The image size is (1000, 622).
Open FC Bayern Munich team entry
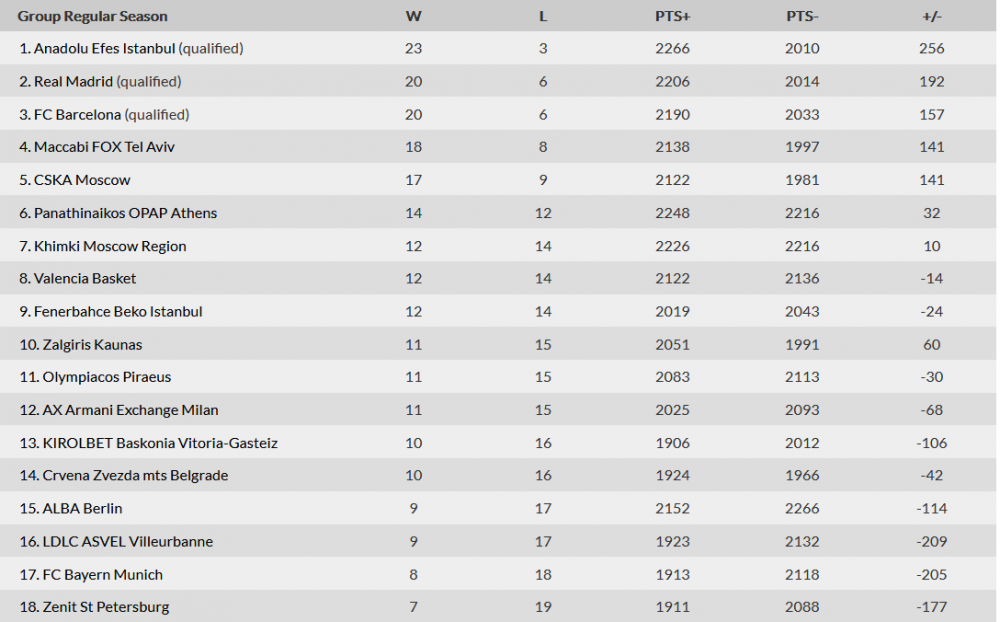102,574
